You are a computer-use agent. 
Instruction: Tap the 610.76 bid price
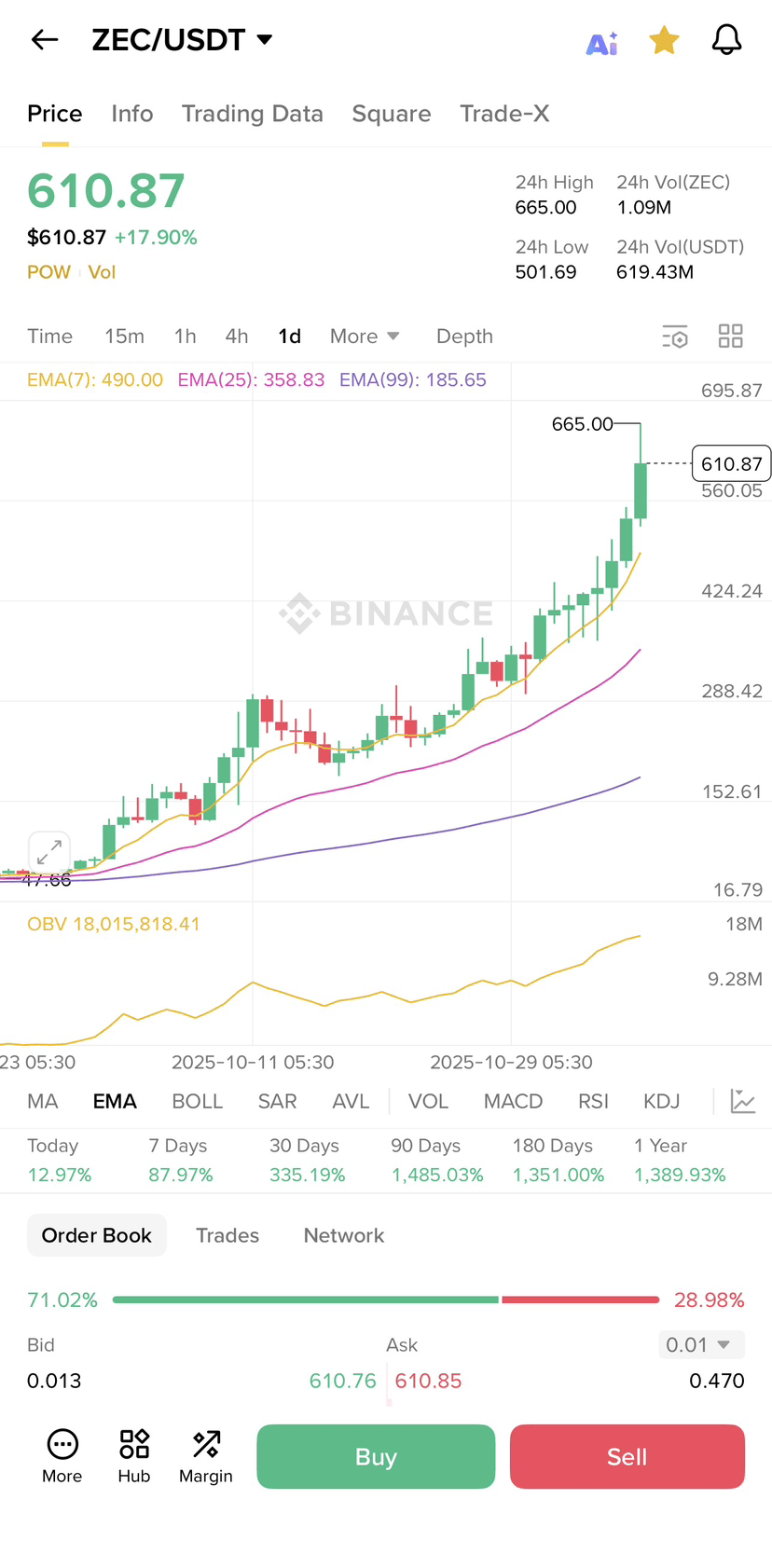point(342,1381)
